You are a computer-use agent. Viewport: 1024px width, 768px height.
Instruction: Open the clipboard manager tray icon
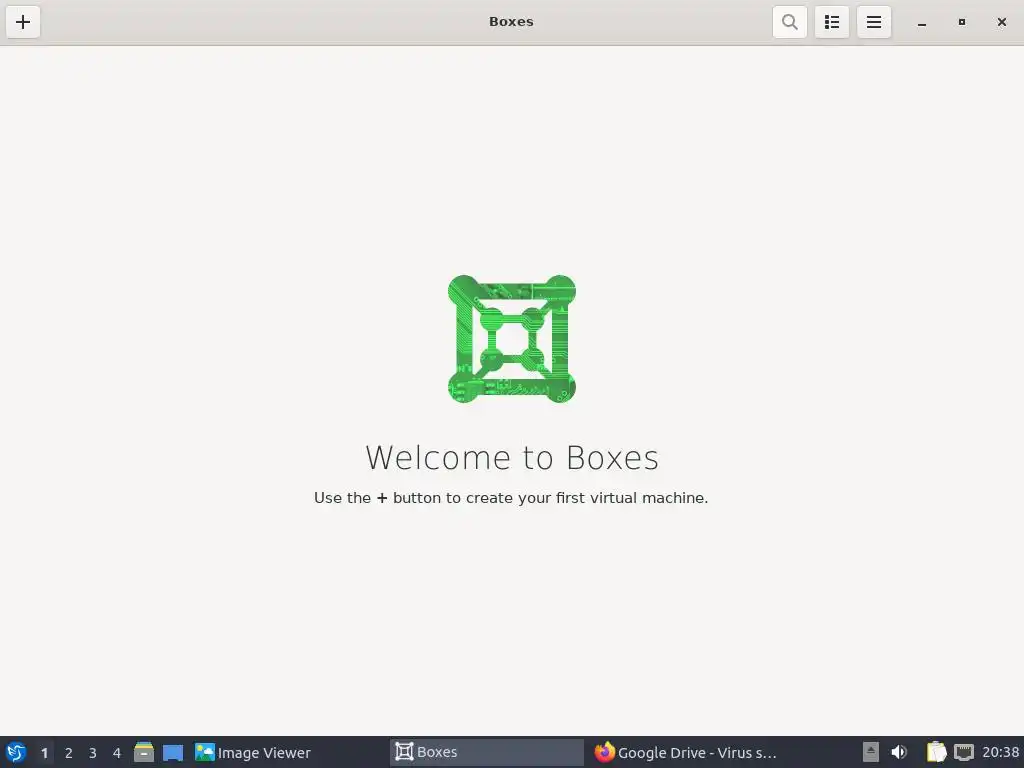(936, 752)
